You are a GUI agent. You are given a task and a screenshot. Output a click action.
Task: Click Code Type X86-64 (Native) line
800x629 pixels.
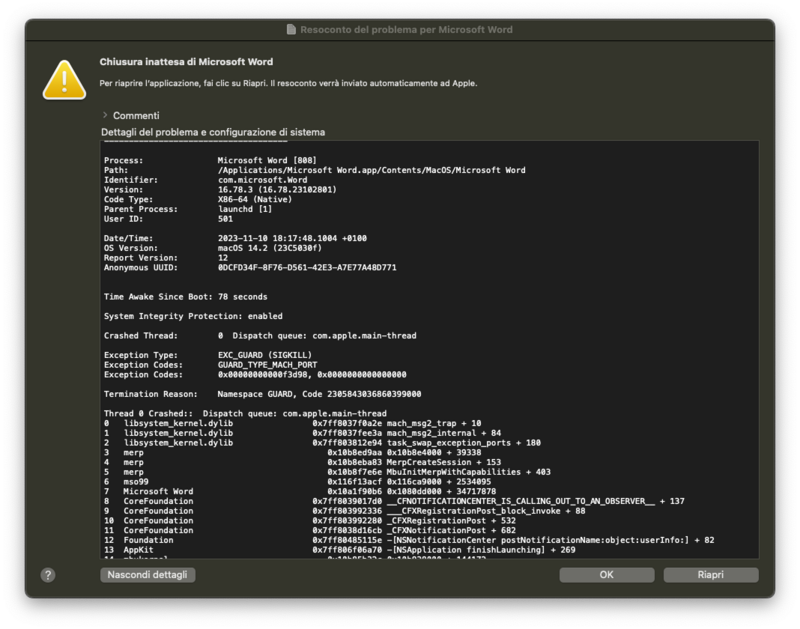coord(198,199)
